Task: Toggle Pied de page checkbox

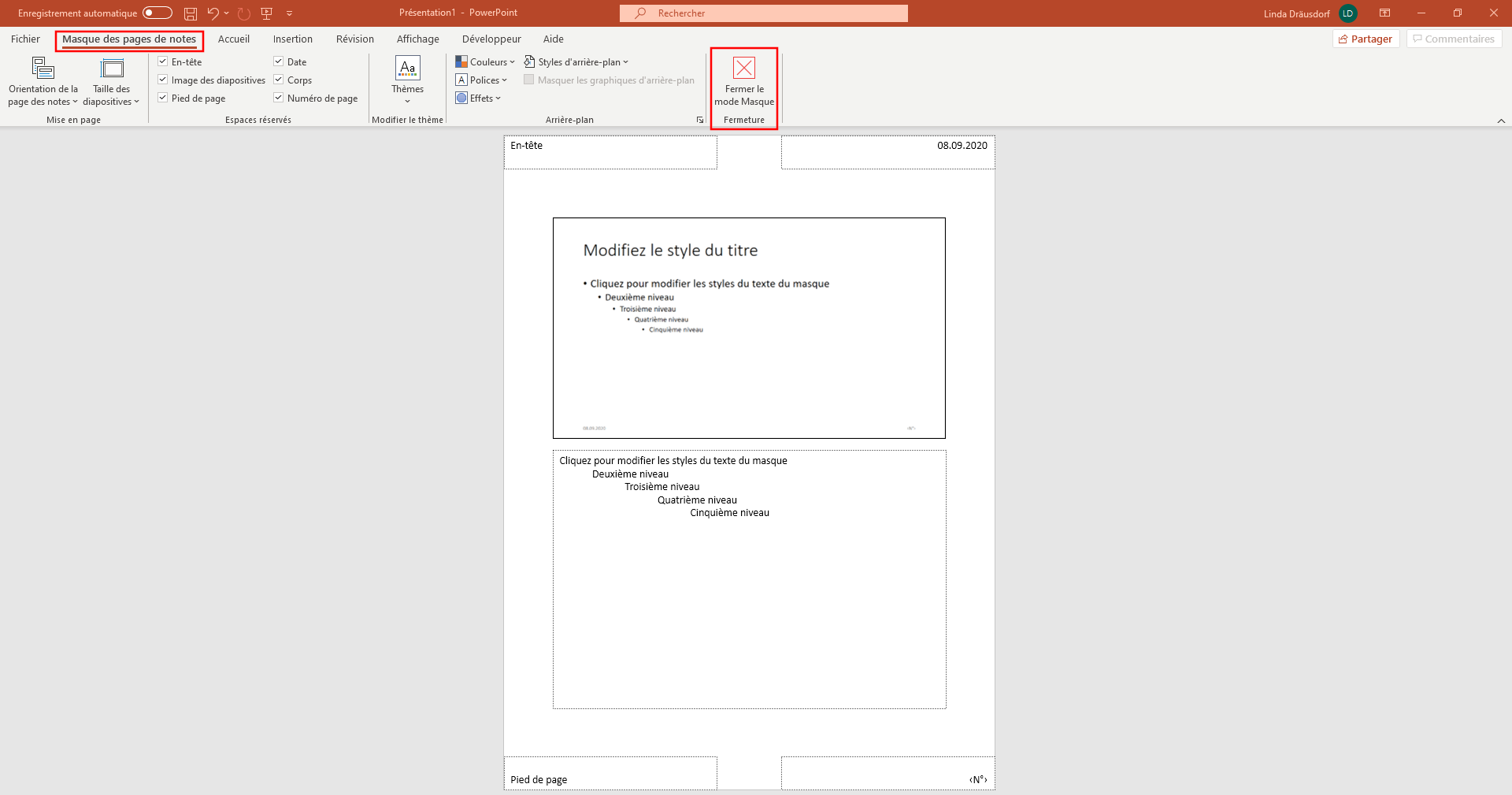Action: click(x=163, y=98)
